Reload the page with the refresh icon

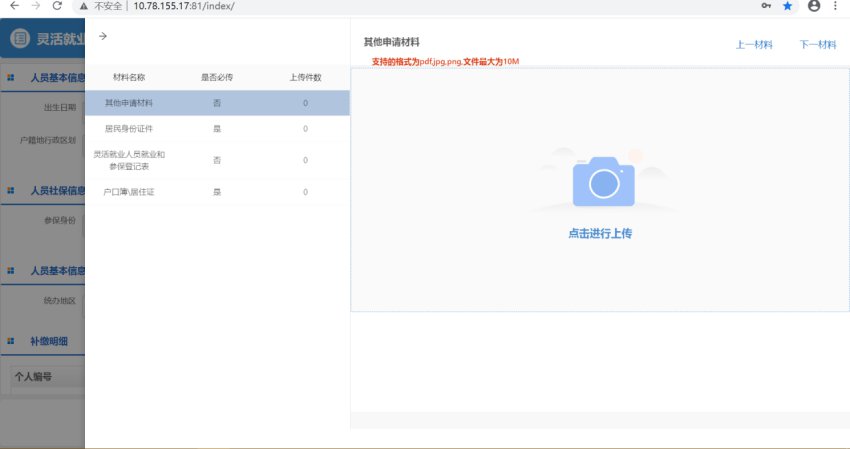pyautogui.click(x=57, y=6)
